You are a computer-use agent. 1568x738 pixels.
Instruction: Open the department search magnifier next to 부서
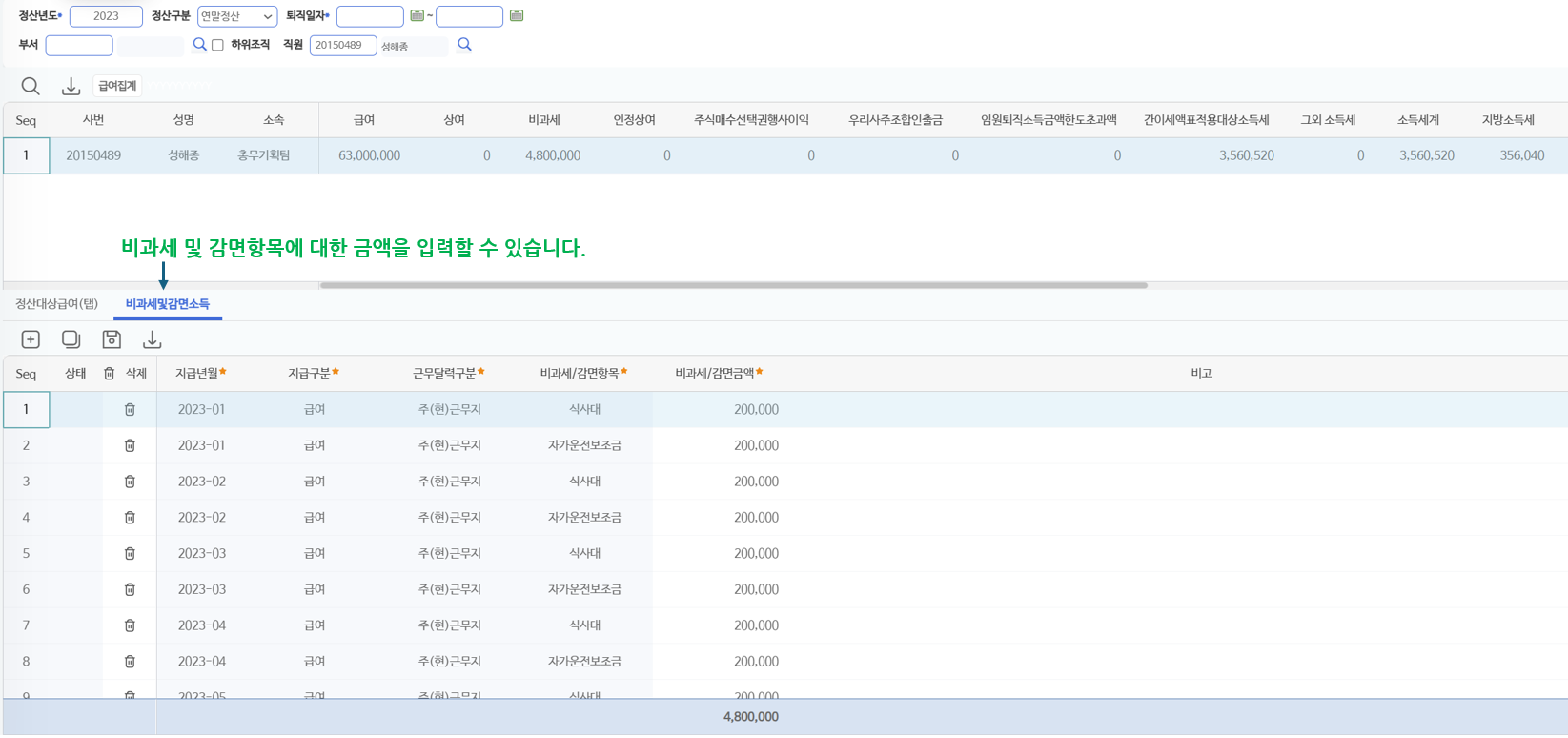click(x=199, y=45)
